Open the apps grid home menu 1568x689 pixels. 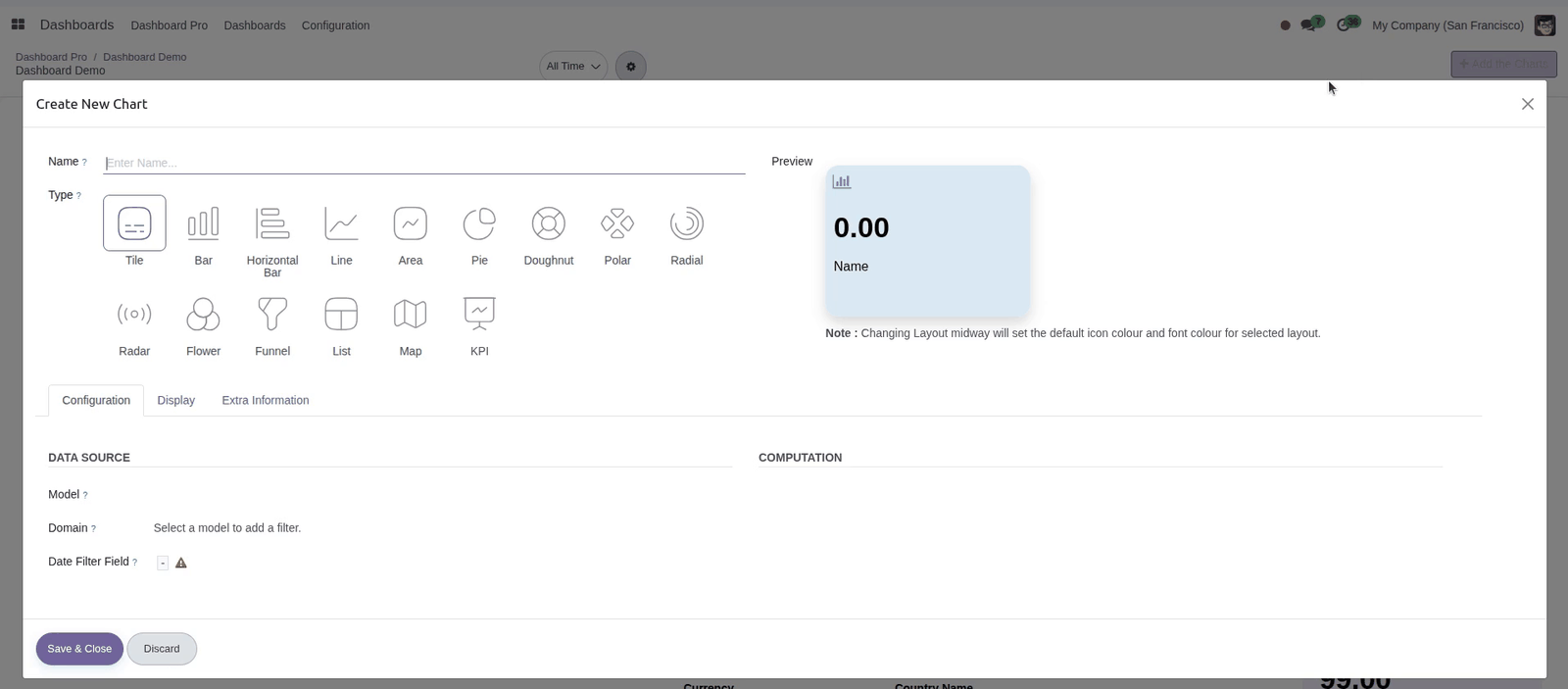18,25
